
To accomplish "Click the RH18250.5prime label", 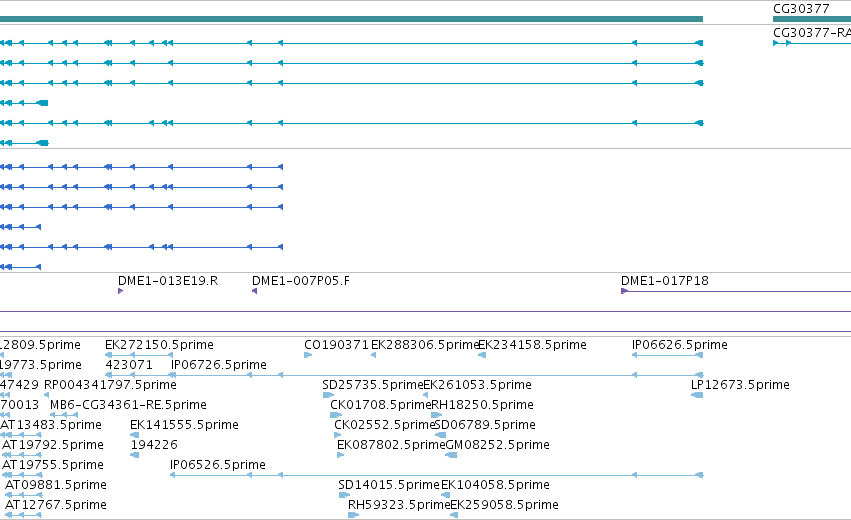I will pyautogui.click(x=482, y=405).
